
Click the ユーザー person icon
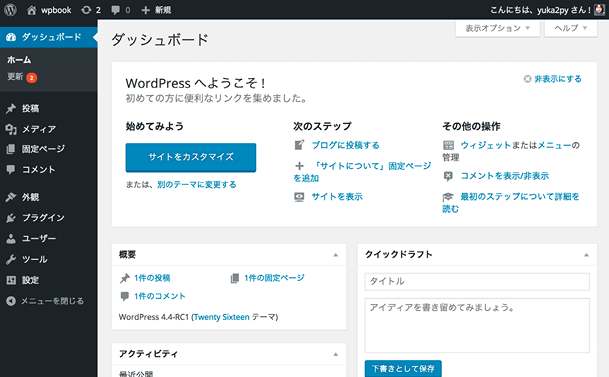[11, 238]
